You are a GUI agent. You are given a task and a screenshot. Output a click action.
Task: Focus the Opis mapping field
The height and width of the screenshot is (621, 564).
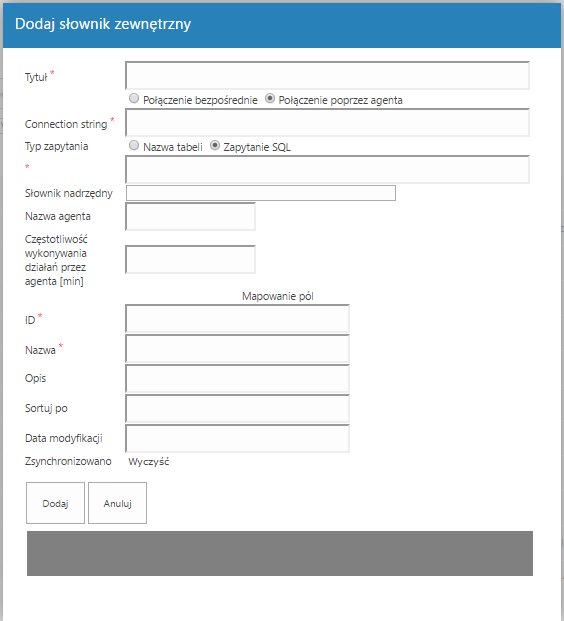pyautogui.click(x=238, y=379)
